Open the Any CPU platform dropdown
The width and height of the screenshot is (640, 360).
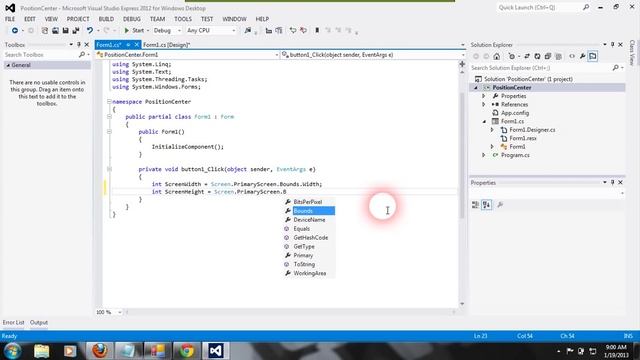(x=211, y=31)
